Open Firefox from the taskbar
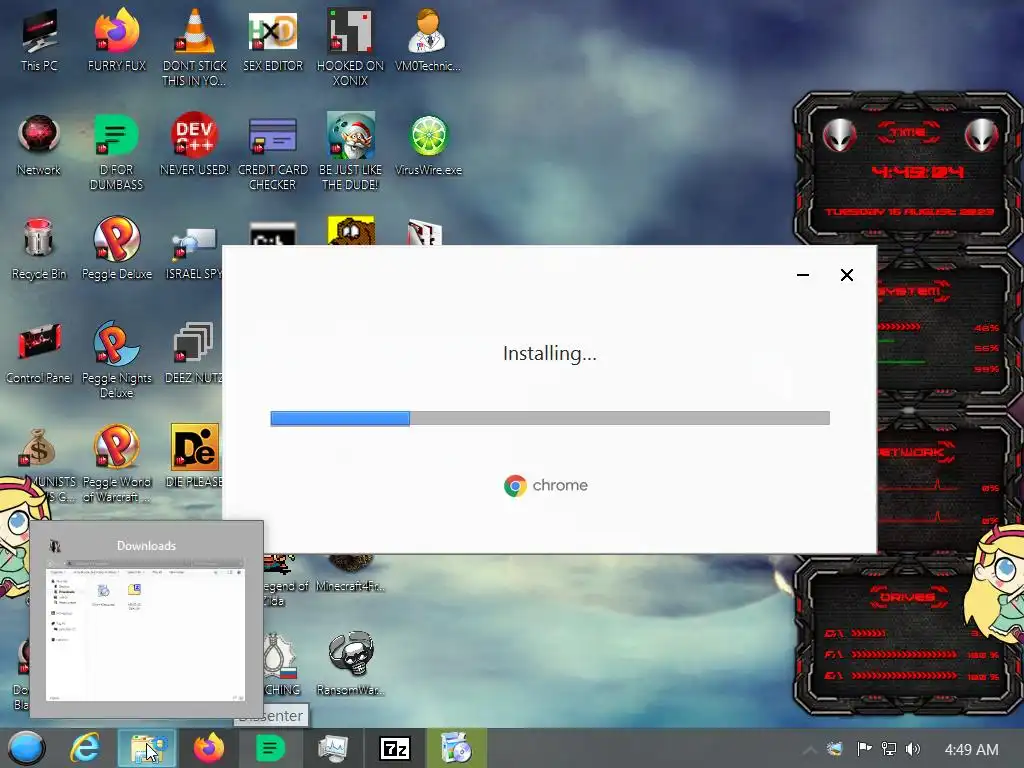 tap(208, 748)
